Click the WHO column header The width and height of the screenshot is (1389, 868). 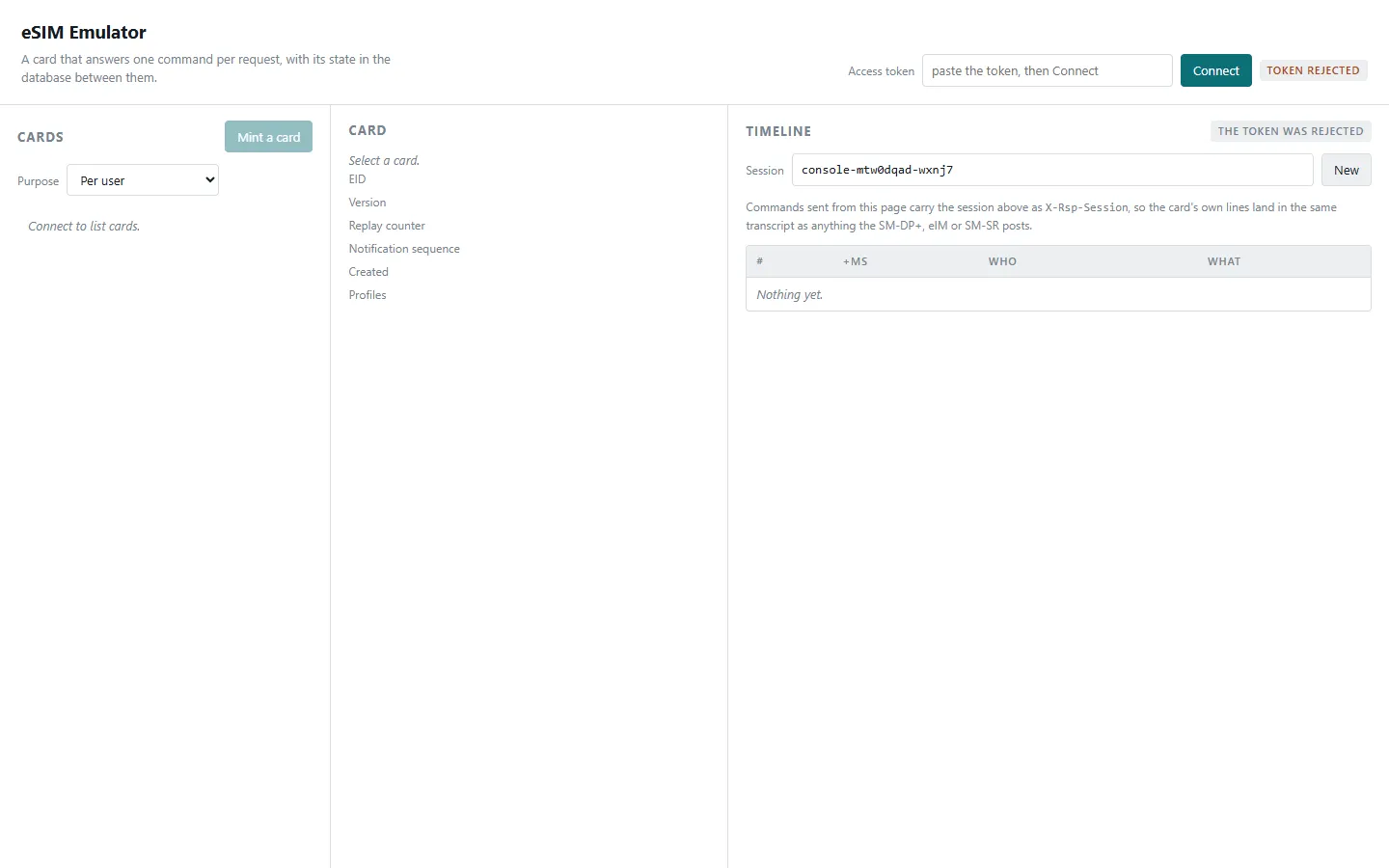[1002, 261]
